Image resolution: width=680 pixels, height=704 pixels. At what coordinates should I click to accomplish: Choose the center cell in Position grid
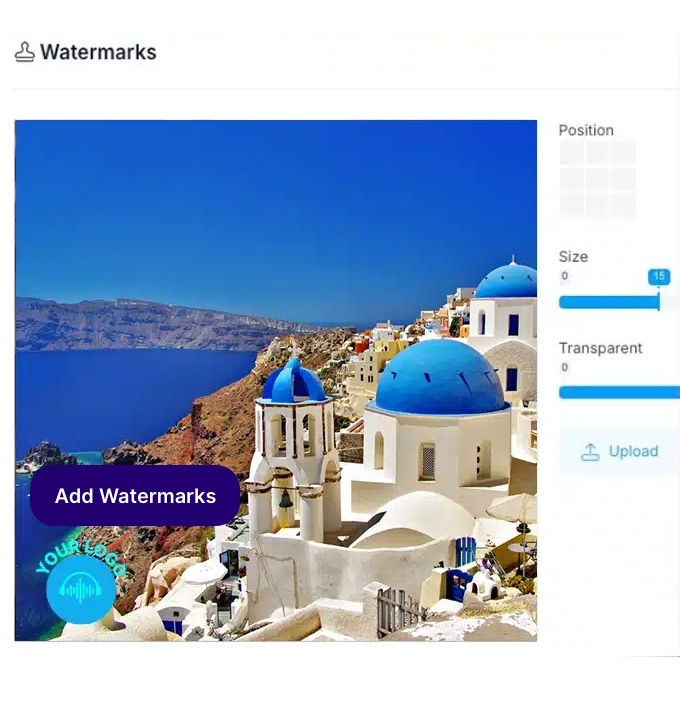click(597, 179)
